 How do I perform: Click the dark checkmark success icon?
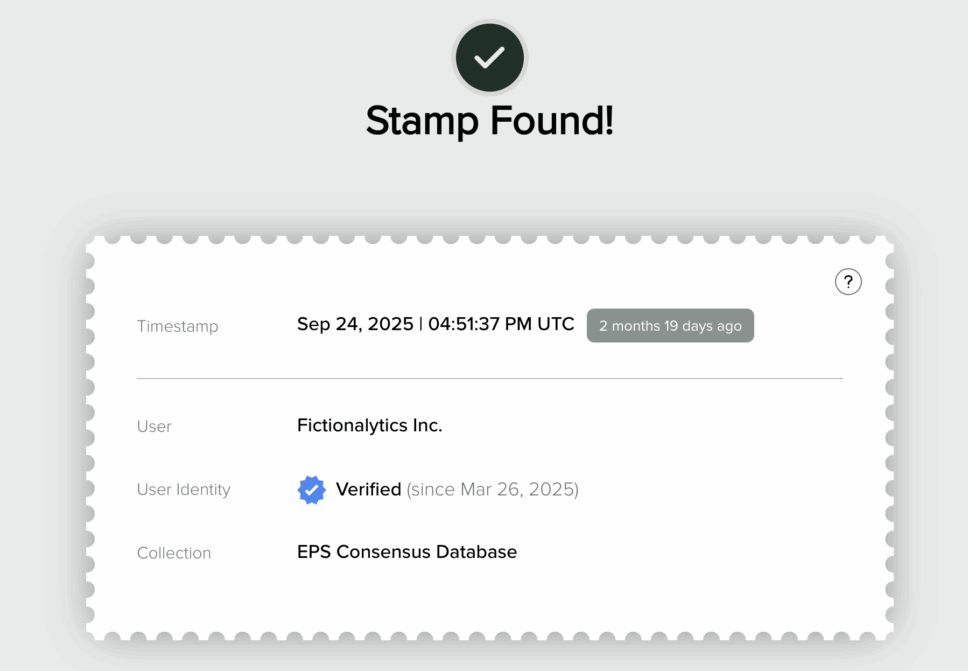[x=489, y=57]
